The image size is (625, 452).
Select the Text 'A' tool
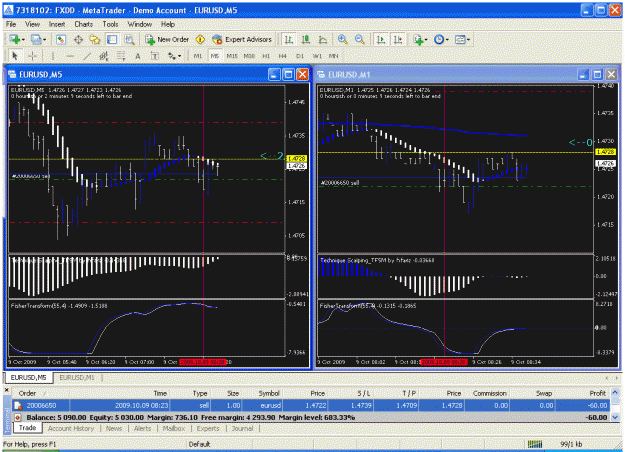pos(138,56)
